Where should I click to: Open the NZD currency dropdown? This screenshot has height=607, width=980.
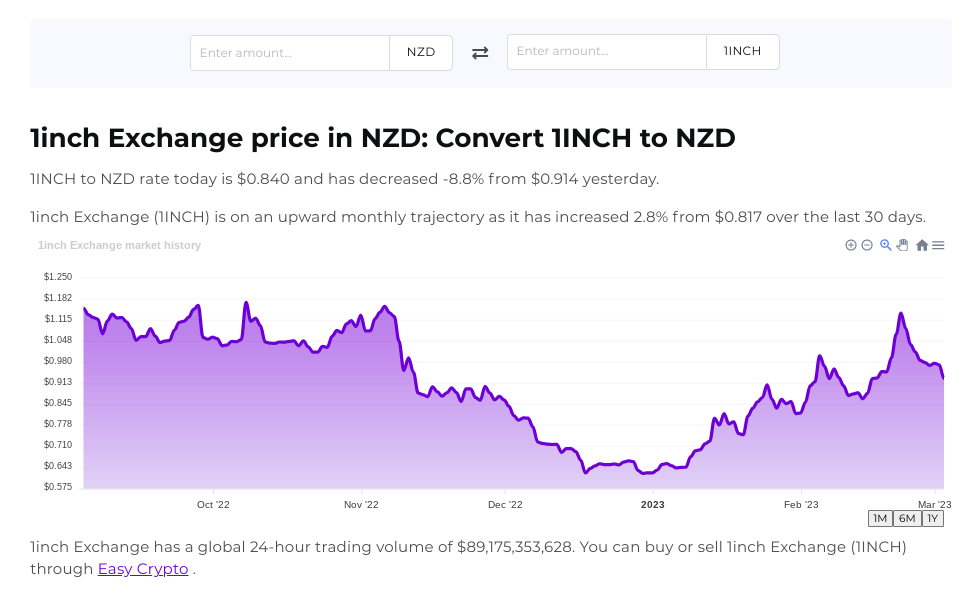tap(420, 52)
